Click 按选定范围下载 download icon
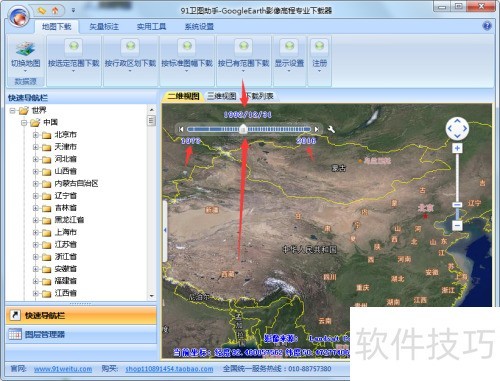The height and width of the screenshot is (381, 500). coord(74,46)
